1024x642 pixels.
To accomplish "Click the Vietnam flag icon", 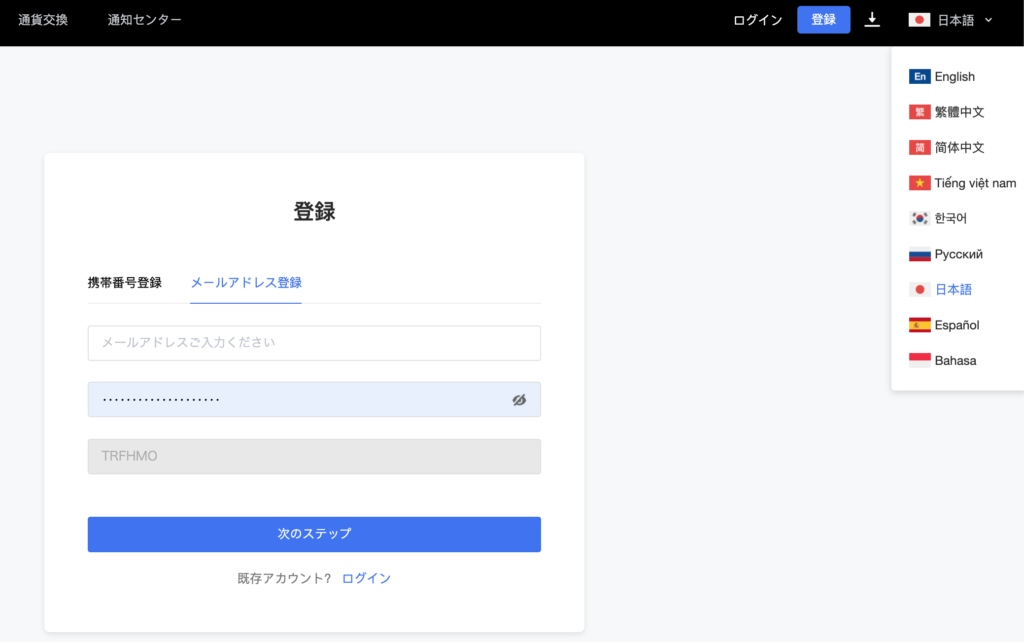I will (920, 183).
